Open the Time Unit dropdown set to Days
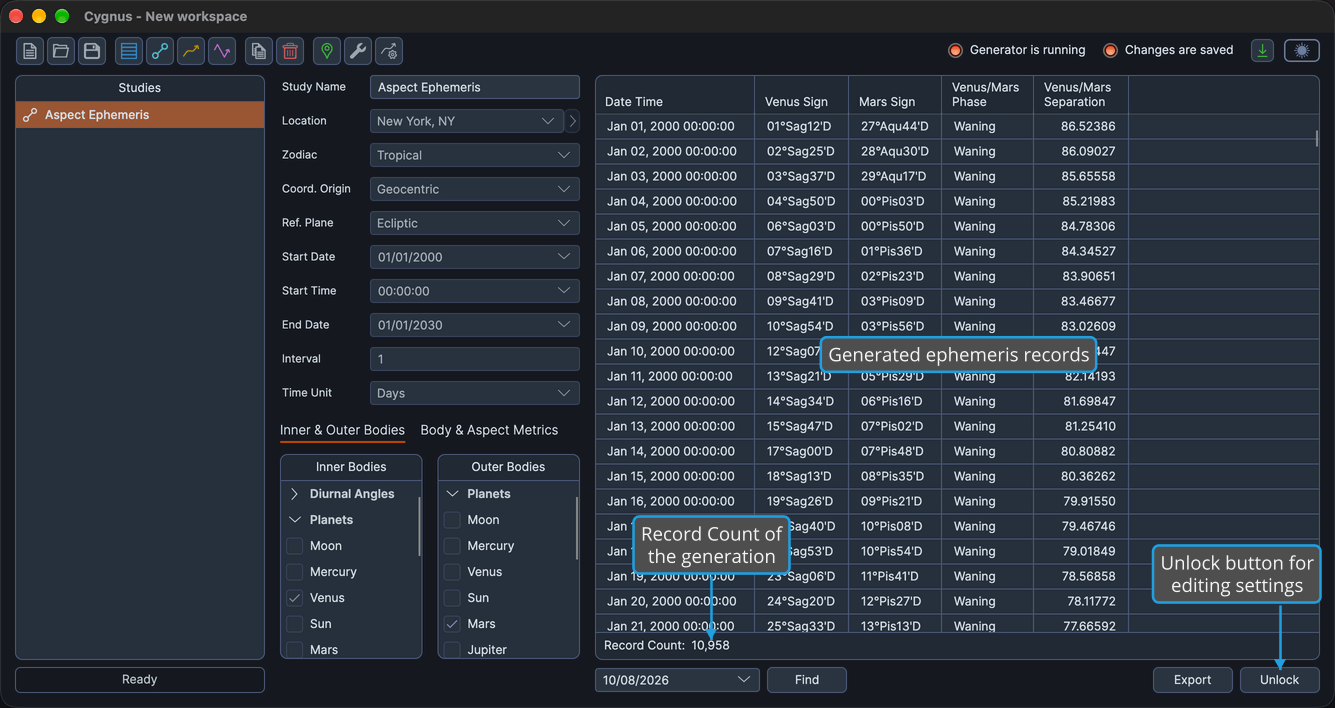 (x=475, y=393)
